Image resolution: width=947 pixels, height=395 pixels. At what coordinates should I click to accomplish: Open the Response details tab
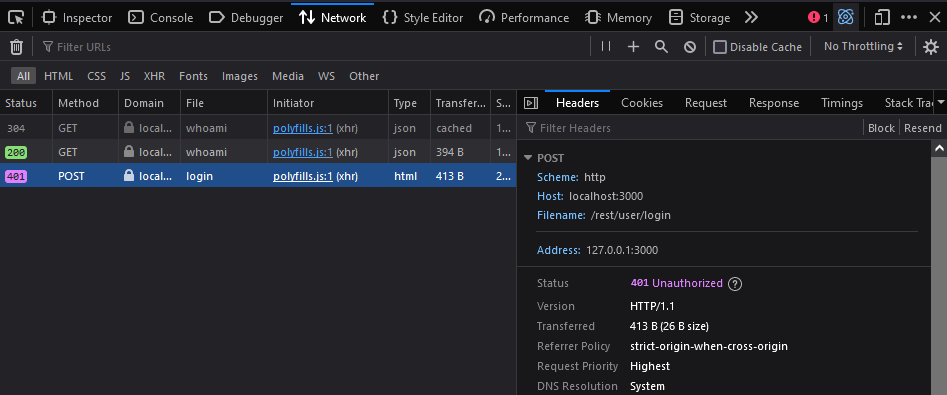(774, 103)
